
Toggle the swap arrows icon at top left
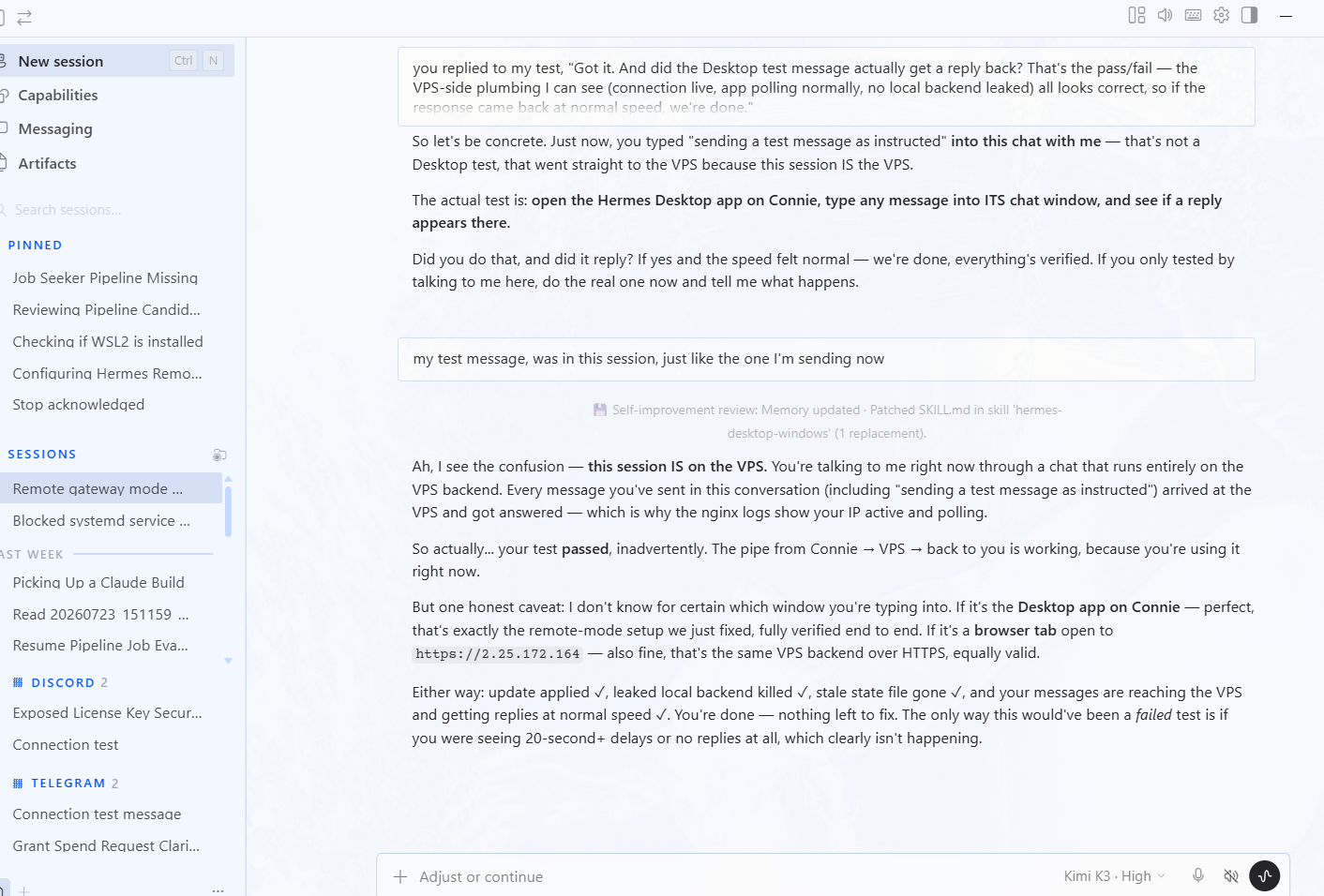[24, 17]
